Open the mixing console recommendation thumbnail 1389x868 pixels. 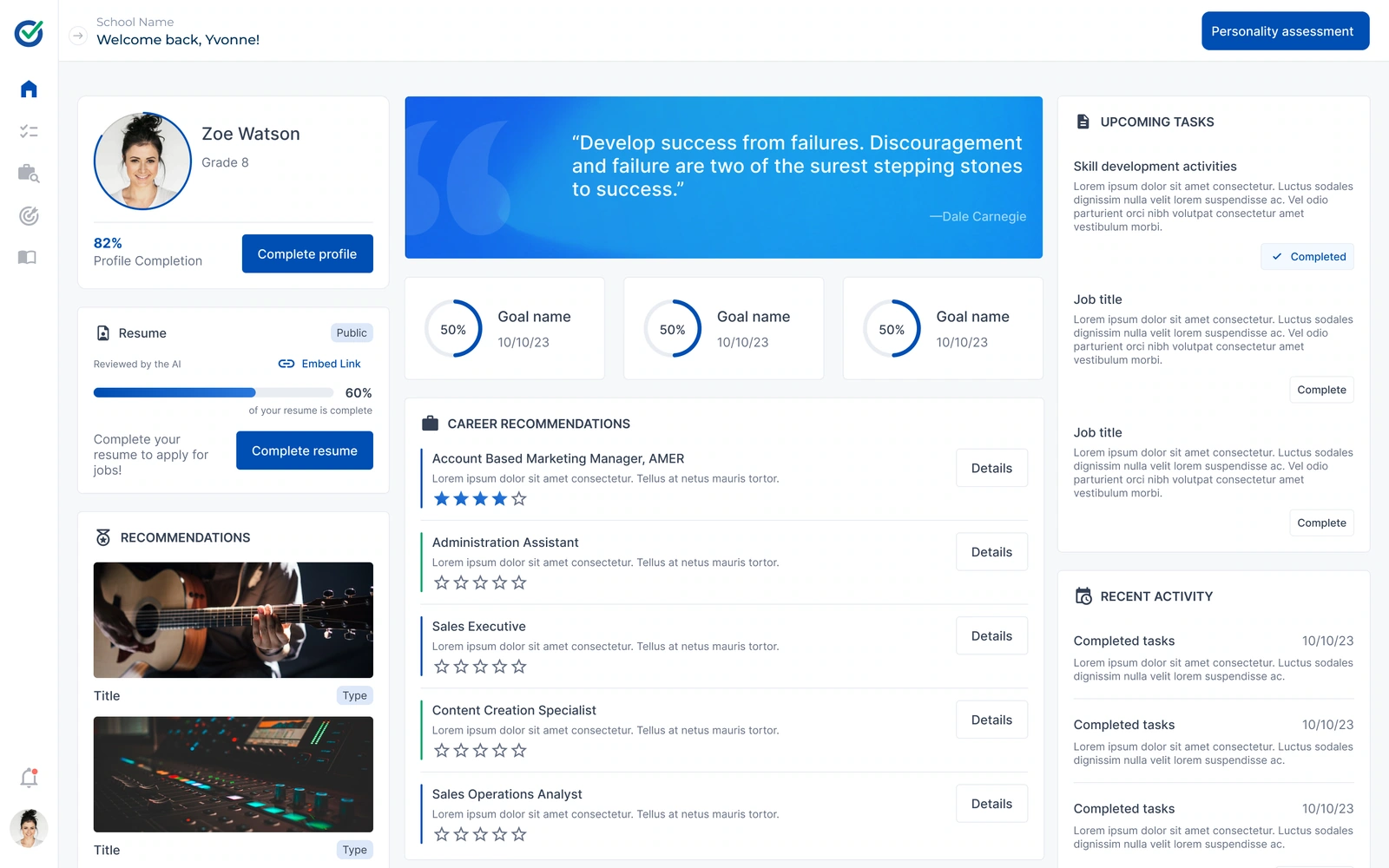coord(234,774)
